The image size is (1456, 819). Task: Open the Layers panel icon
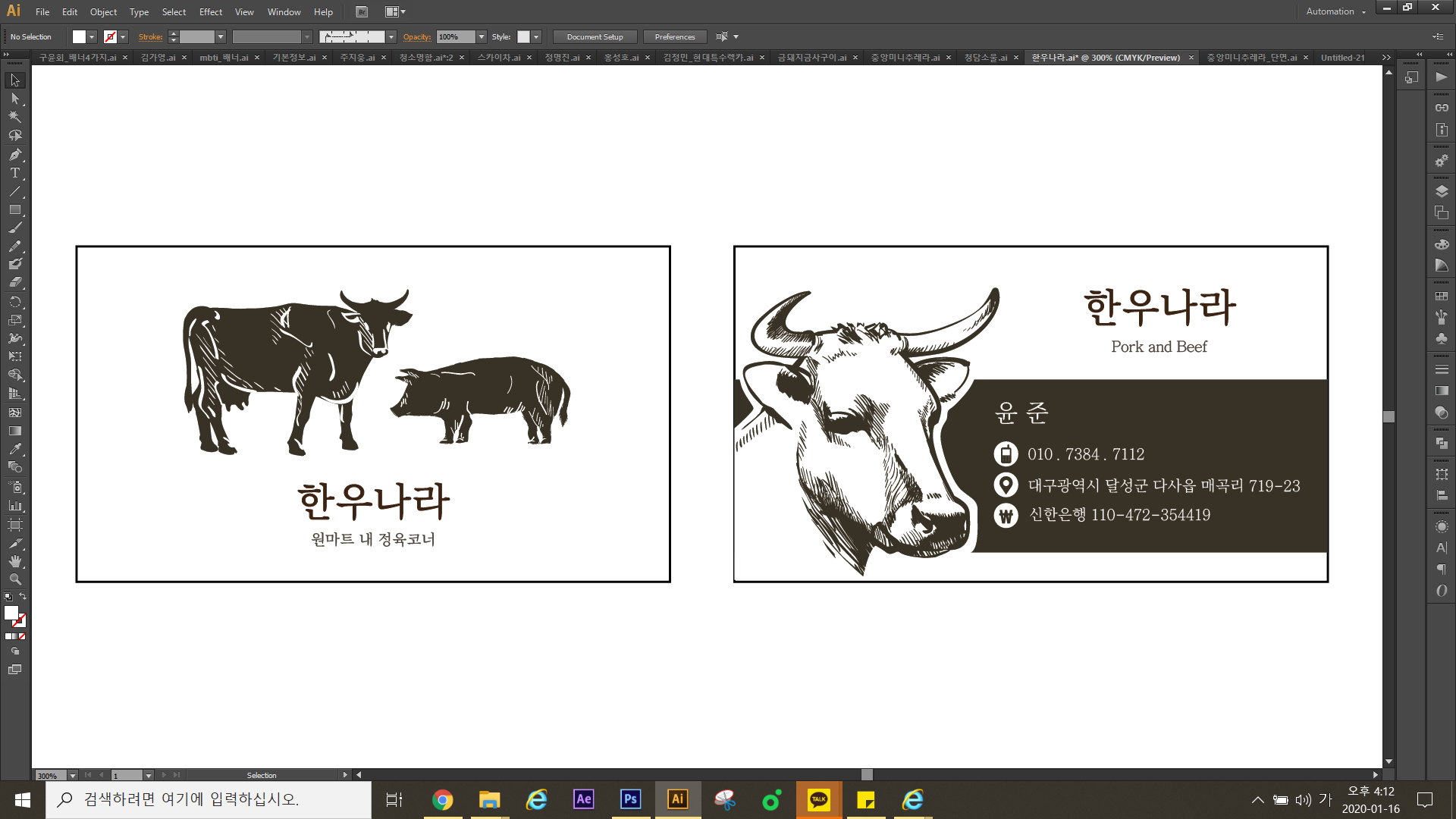tap(1442, 191)
